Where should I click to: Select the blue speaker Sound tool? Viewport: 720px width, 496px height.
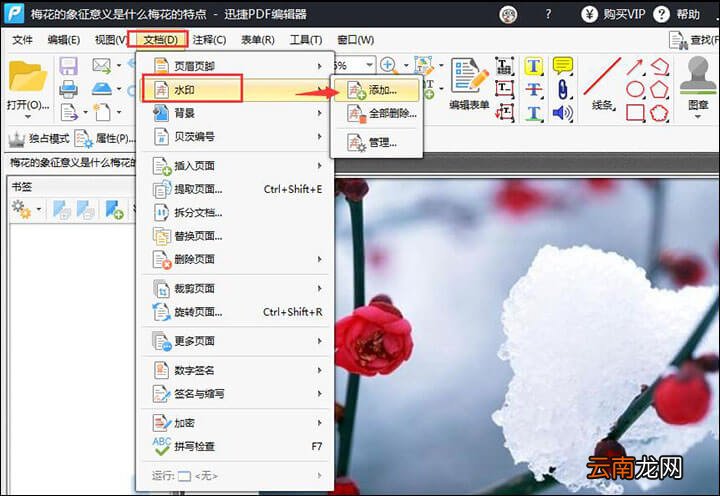click(x=562, y=113)
